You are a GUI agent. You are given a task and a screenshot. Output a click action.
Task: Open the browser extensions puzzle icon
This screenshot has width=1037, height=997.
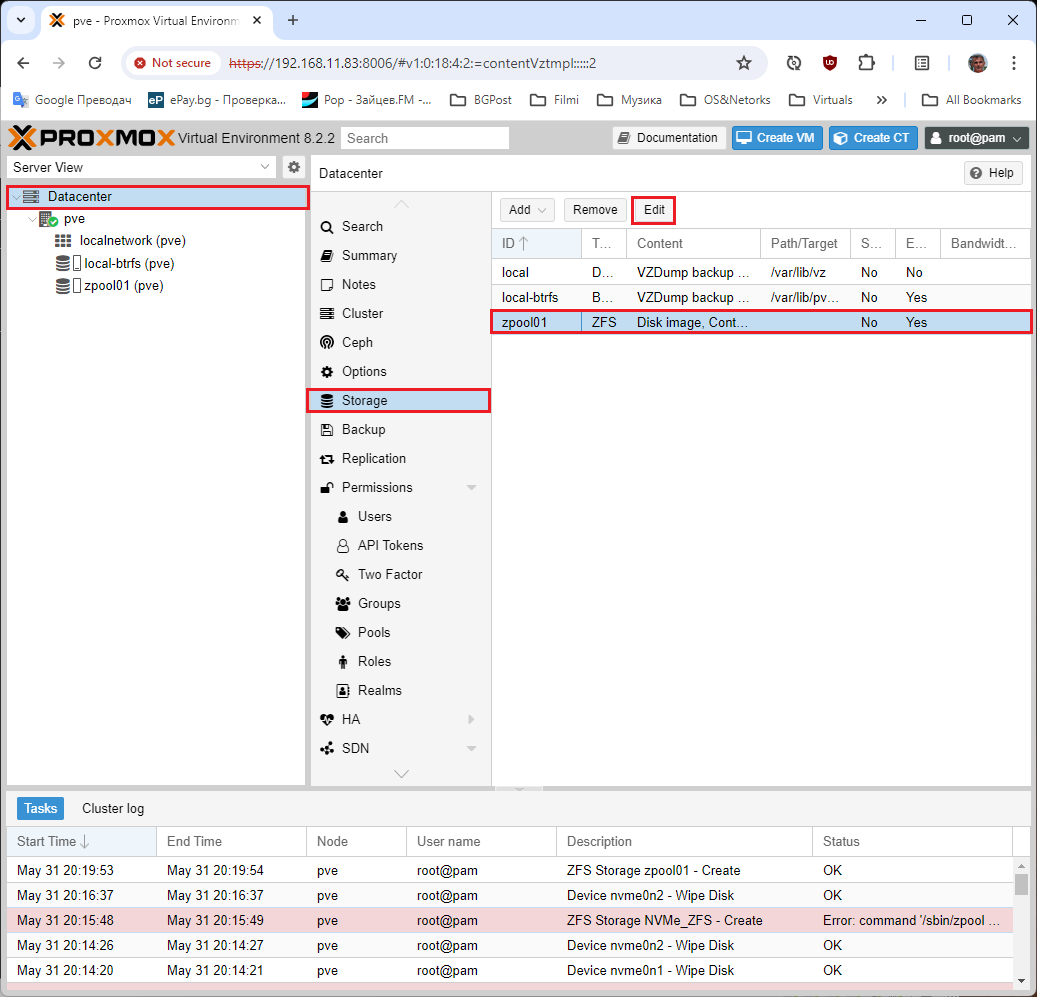pyautogui.click(x=866, y=63)
